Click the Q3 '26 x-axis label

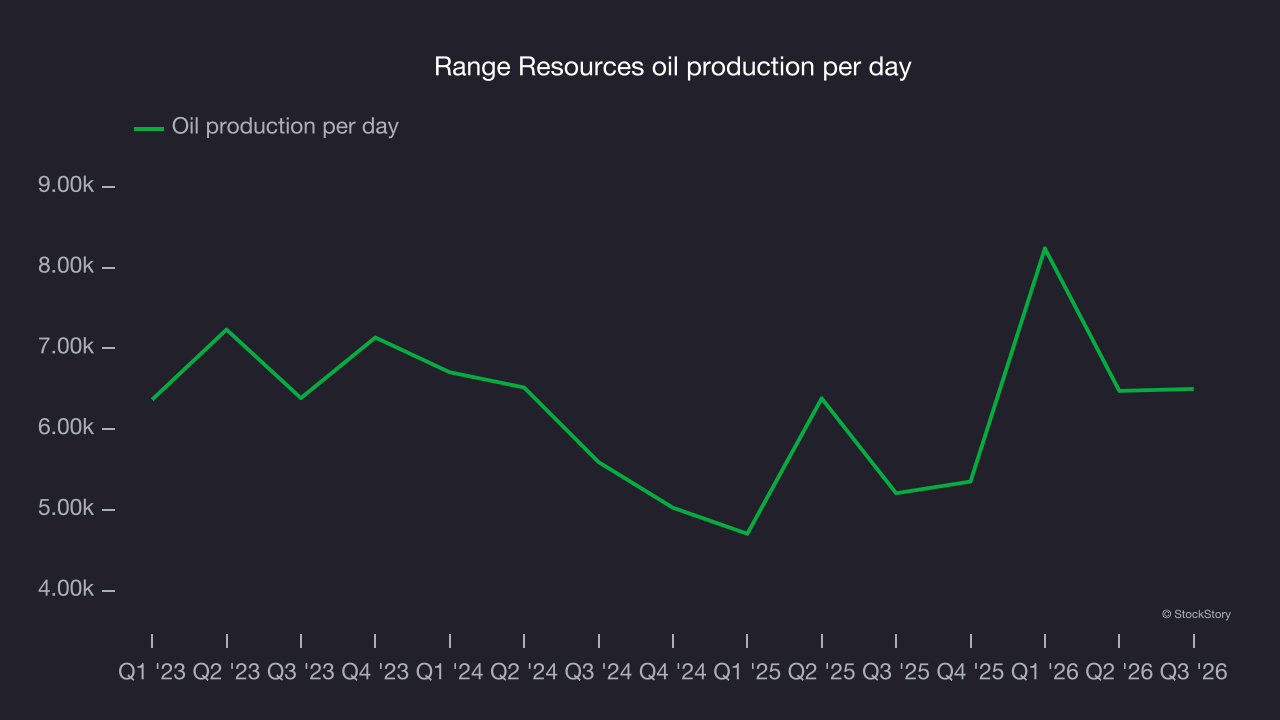[x=1193, y=672]
